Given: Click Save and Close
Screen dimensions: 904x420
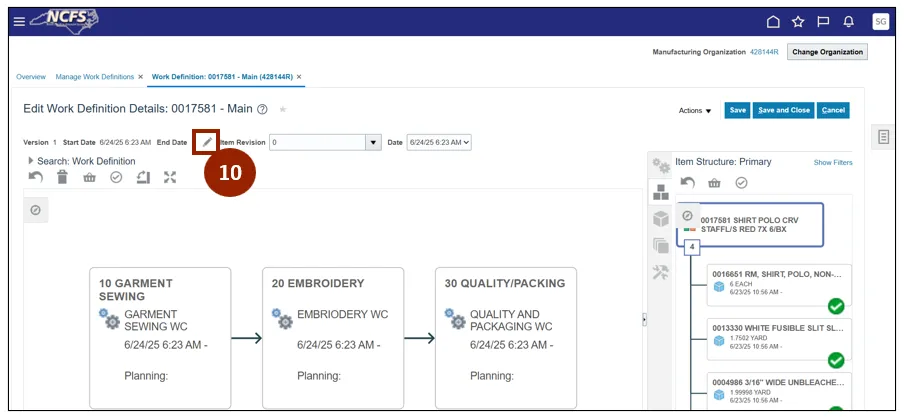Looking at the screenshot, I should pos(784,110).
